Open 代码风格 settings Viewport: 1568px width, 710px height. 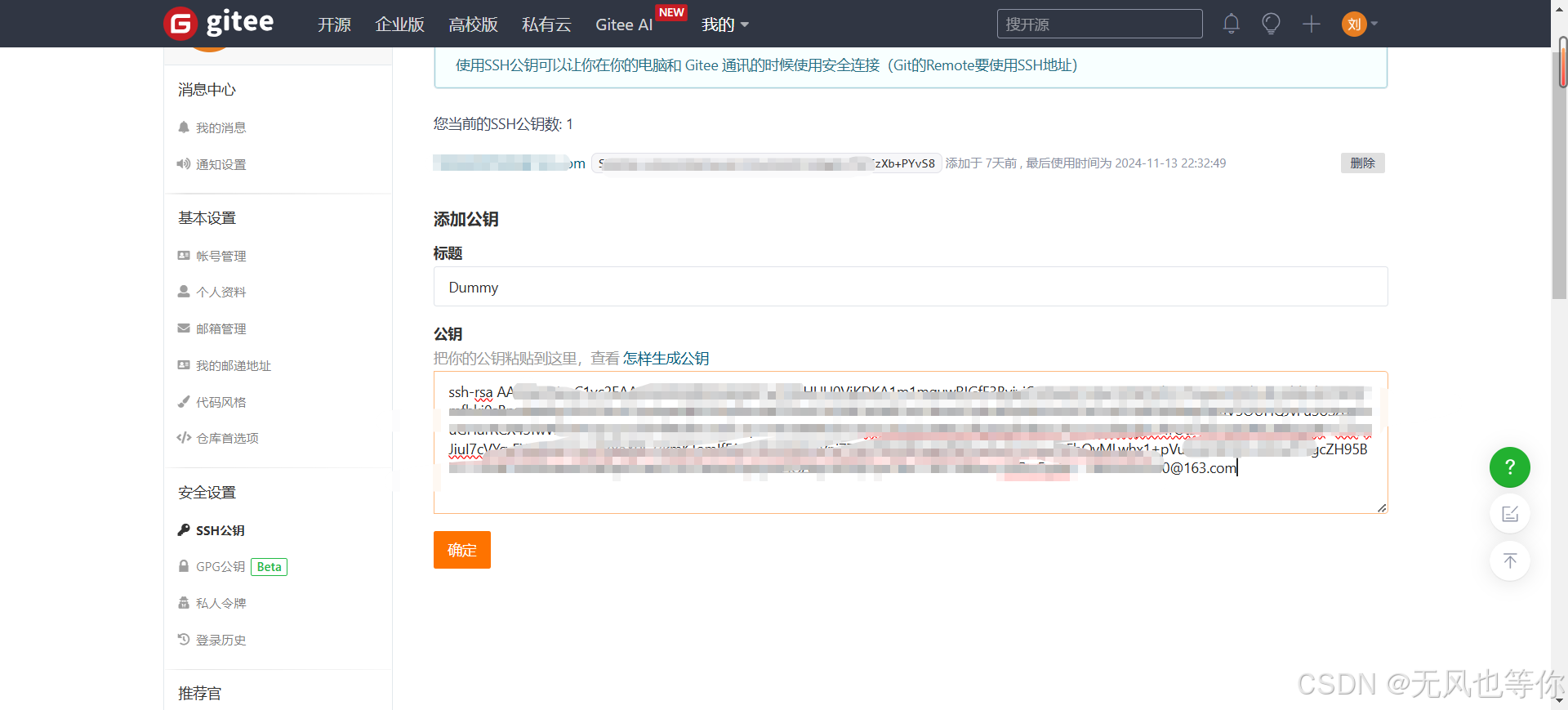pos(220,402)
